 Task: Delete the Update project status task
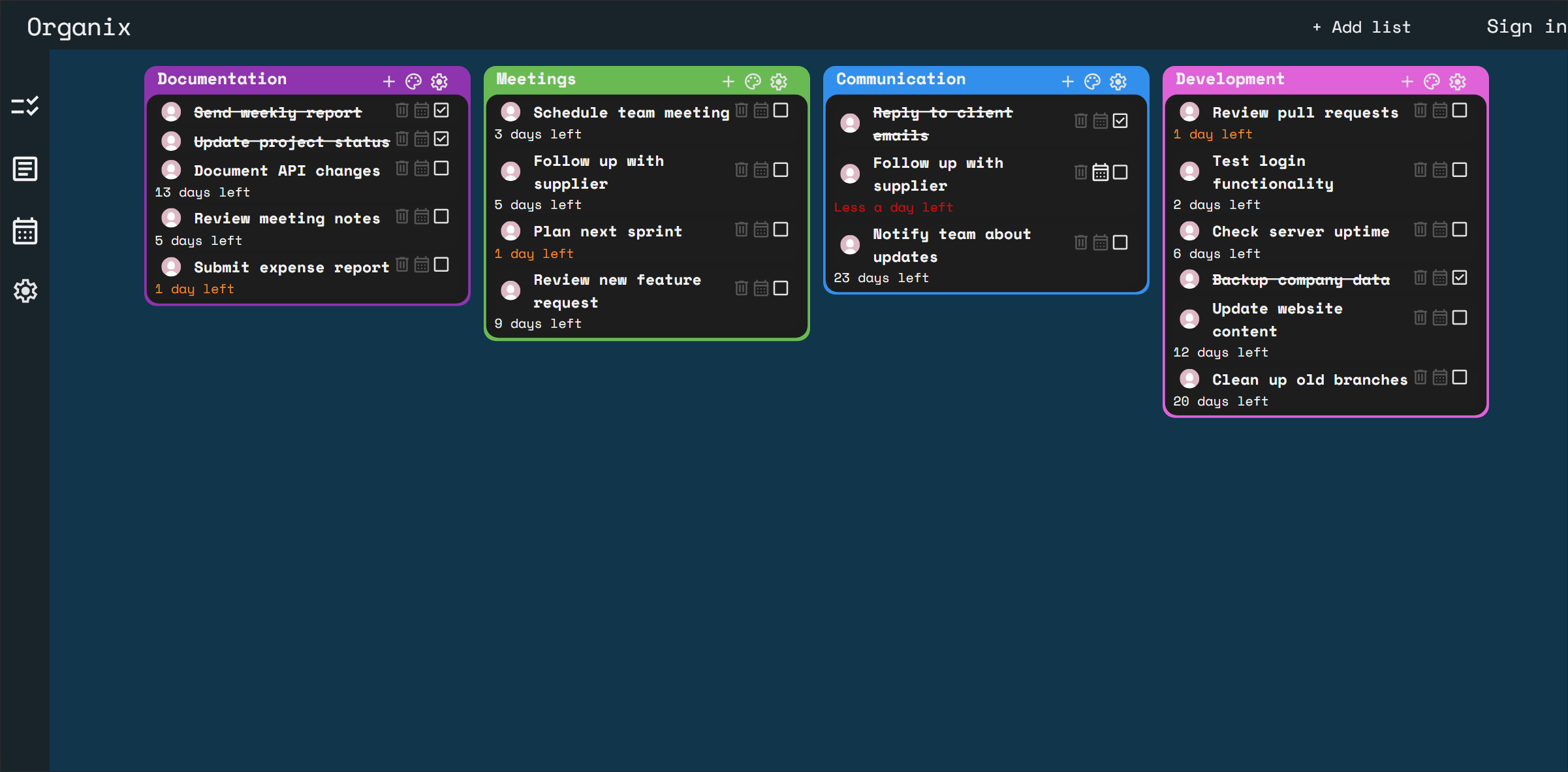tap(402, 138)
